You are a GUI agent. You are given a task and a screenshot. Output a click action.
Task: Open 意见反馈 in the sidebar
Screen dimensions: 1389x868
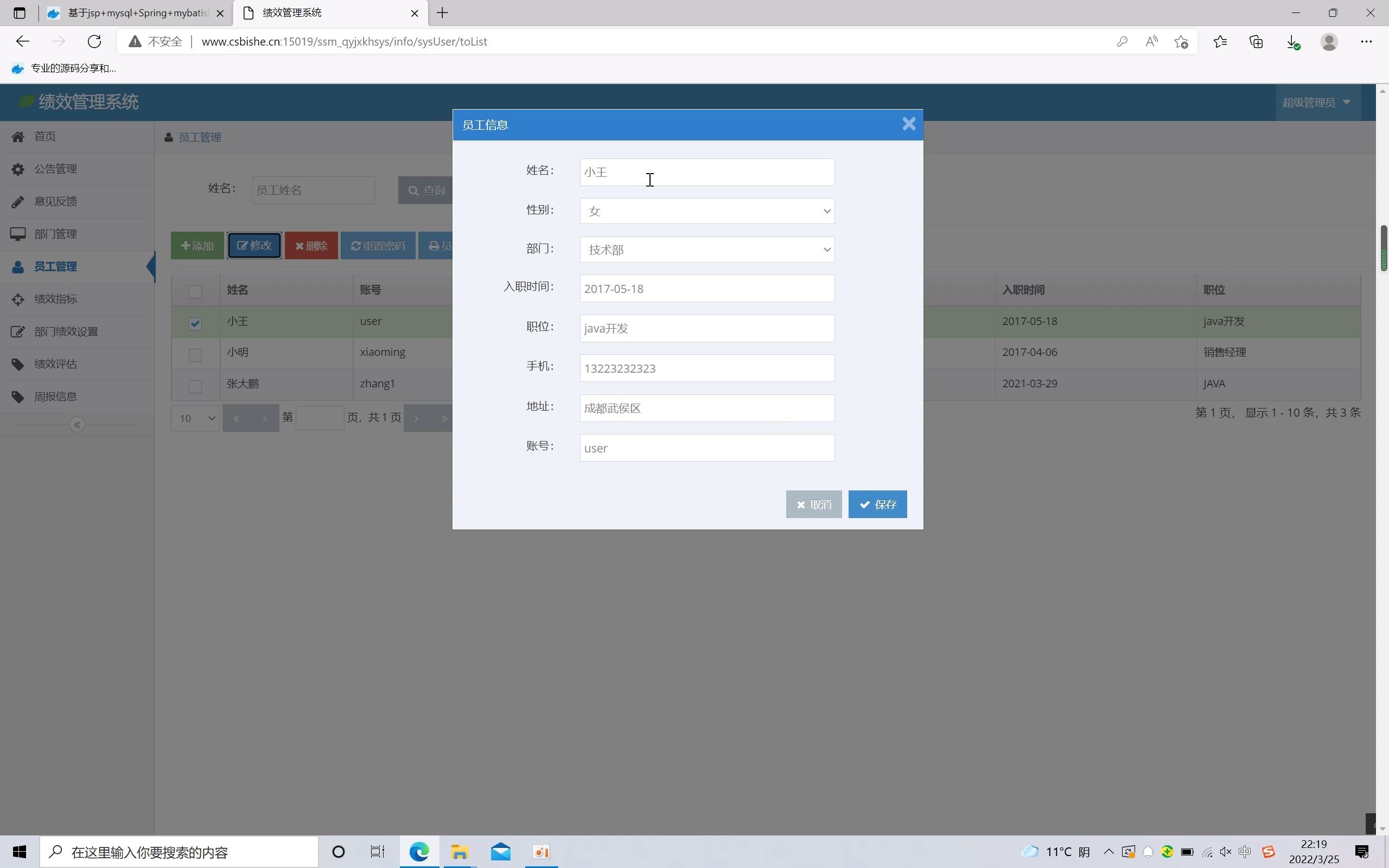(x=77, y=201)
